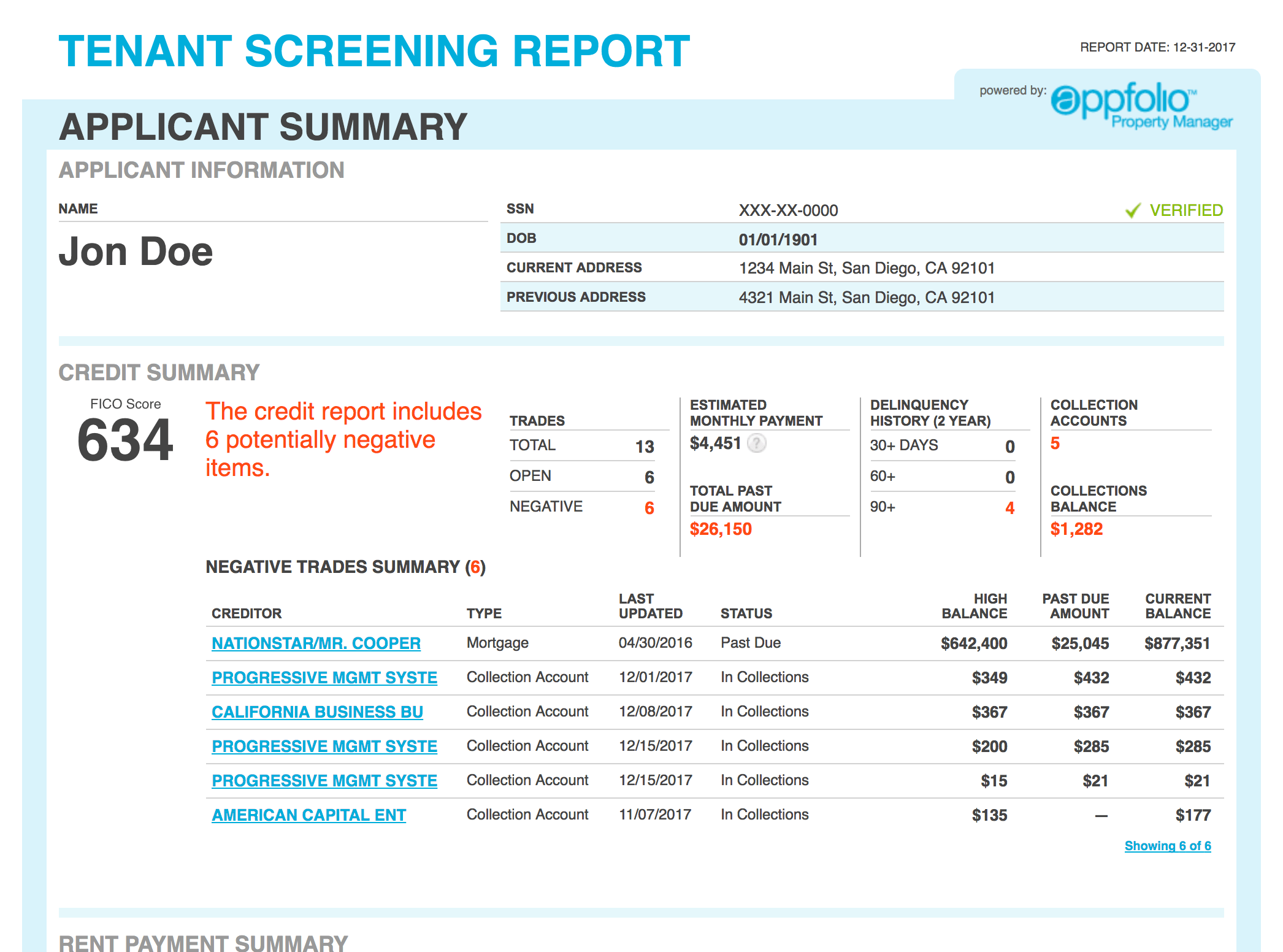
Task: Select the second PROGRESSIVE MGMT SYSTE entry
Action: 324,746
